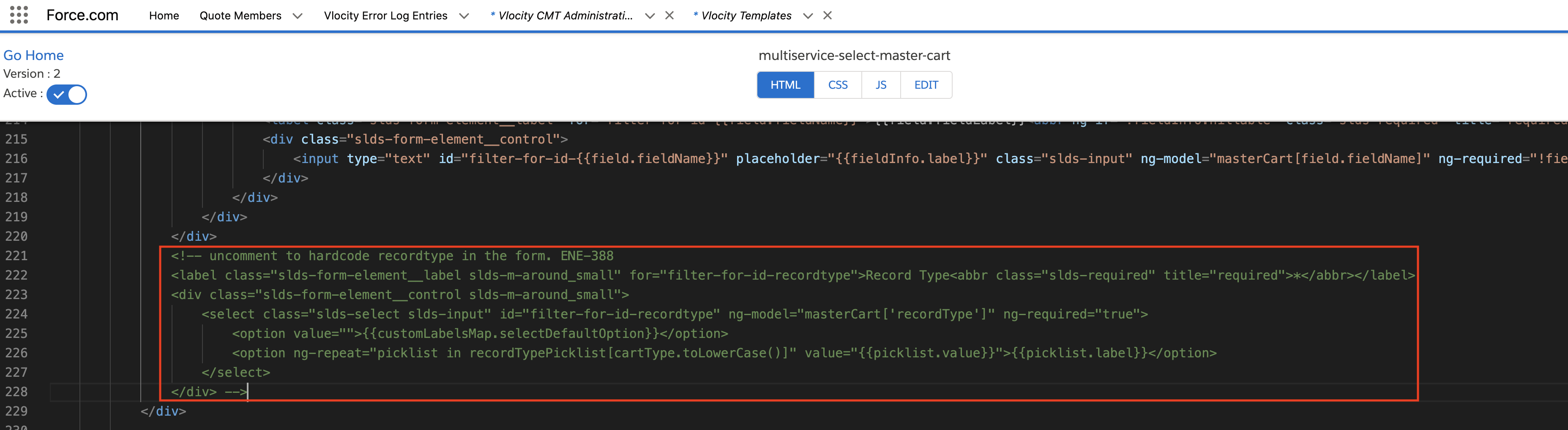Open the Vlocity Error Log Entries tab
Screen dimensions: 1568x430
[x=385, y=16]
